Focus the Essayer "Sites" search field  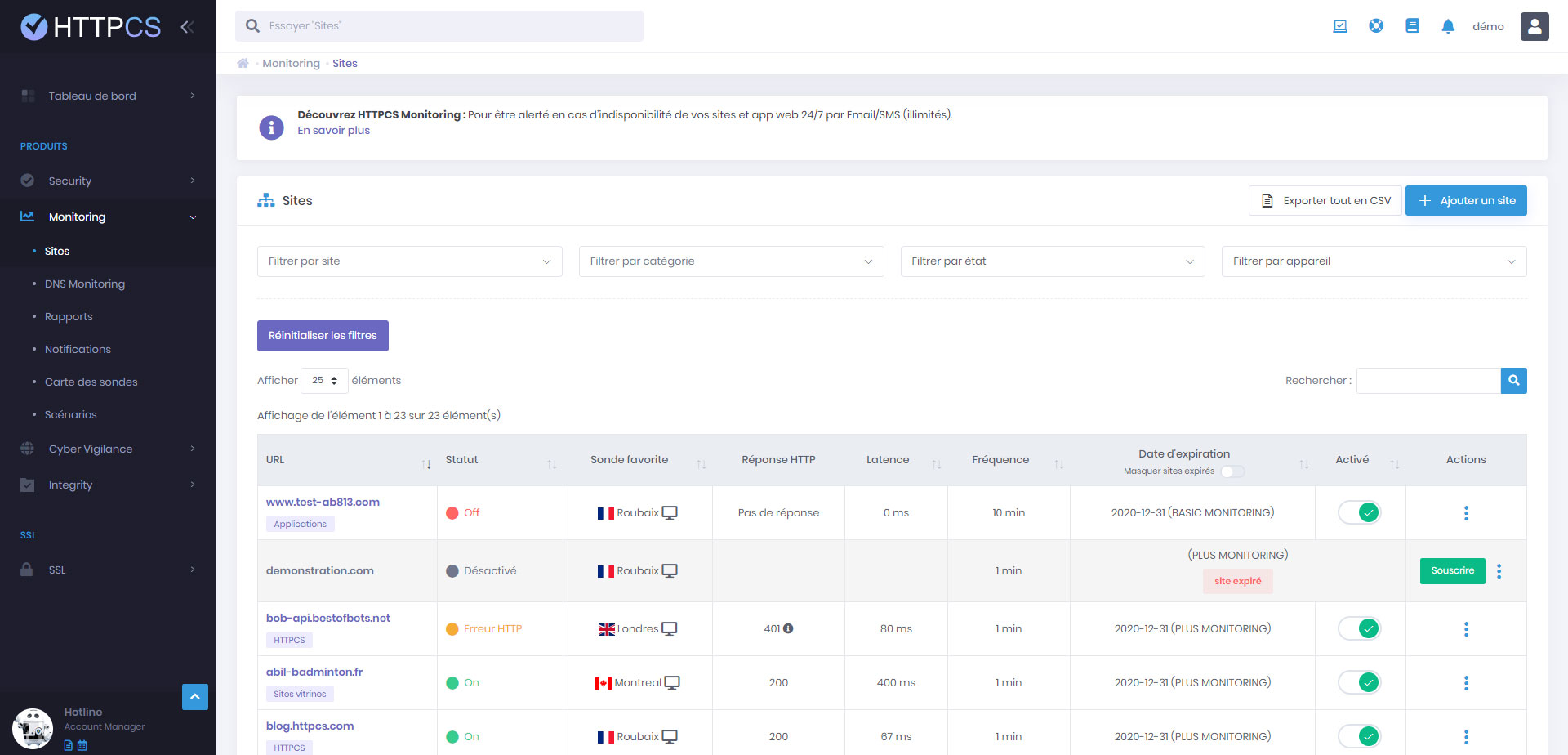pyautogui.click(x=439, y=26)
